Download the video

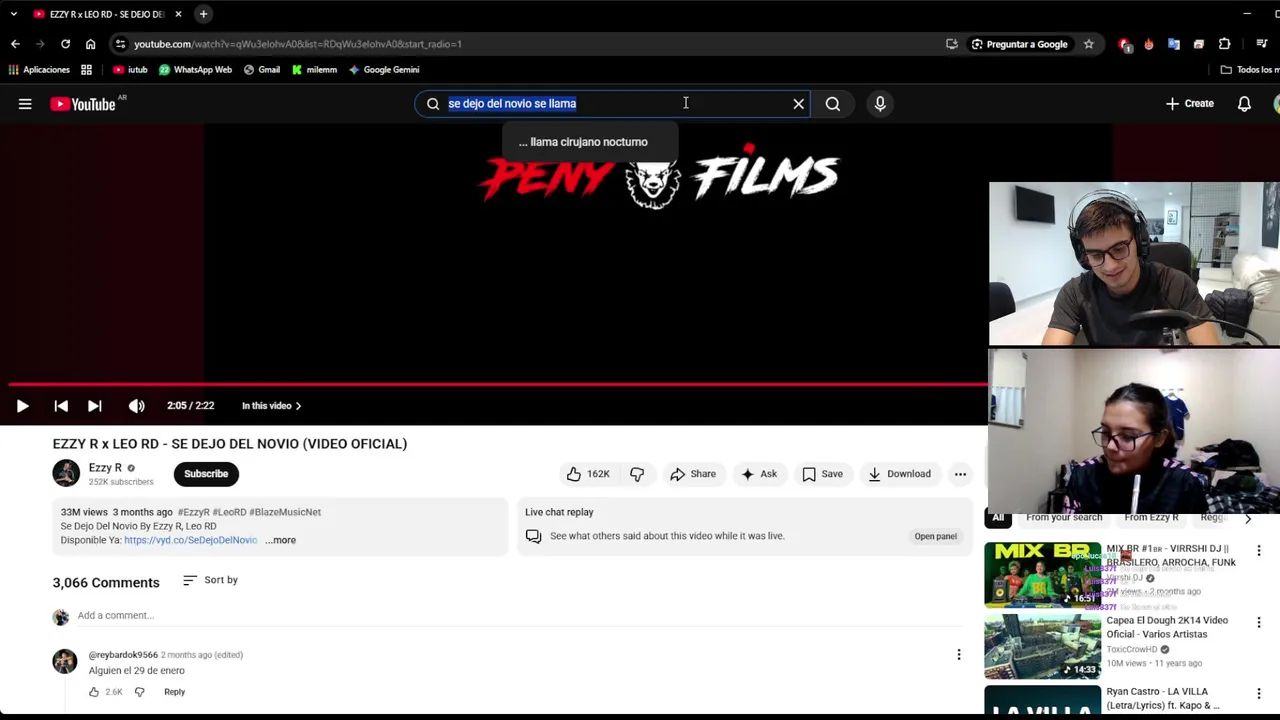pyautogui.click(x=899, y=474)
